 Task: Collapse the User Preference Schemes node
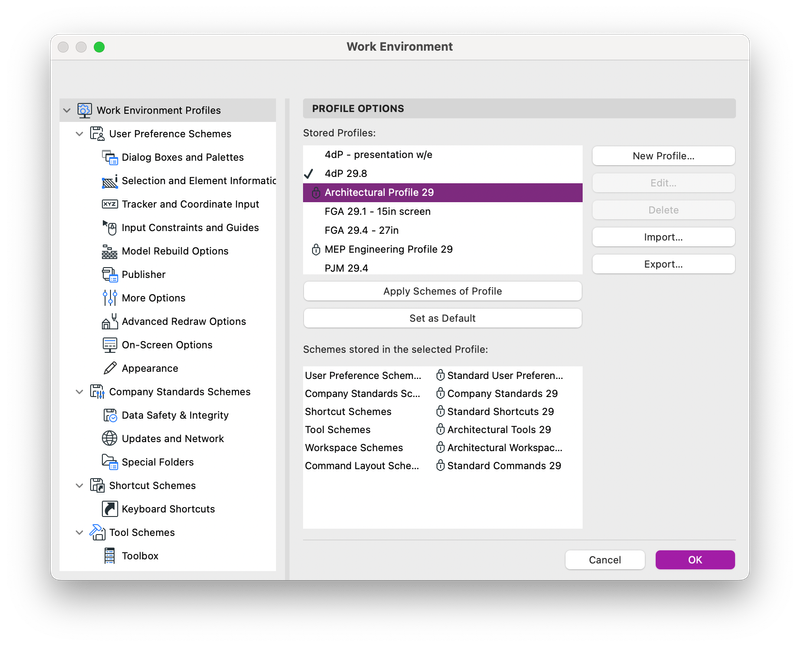[79, 134]
